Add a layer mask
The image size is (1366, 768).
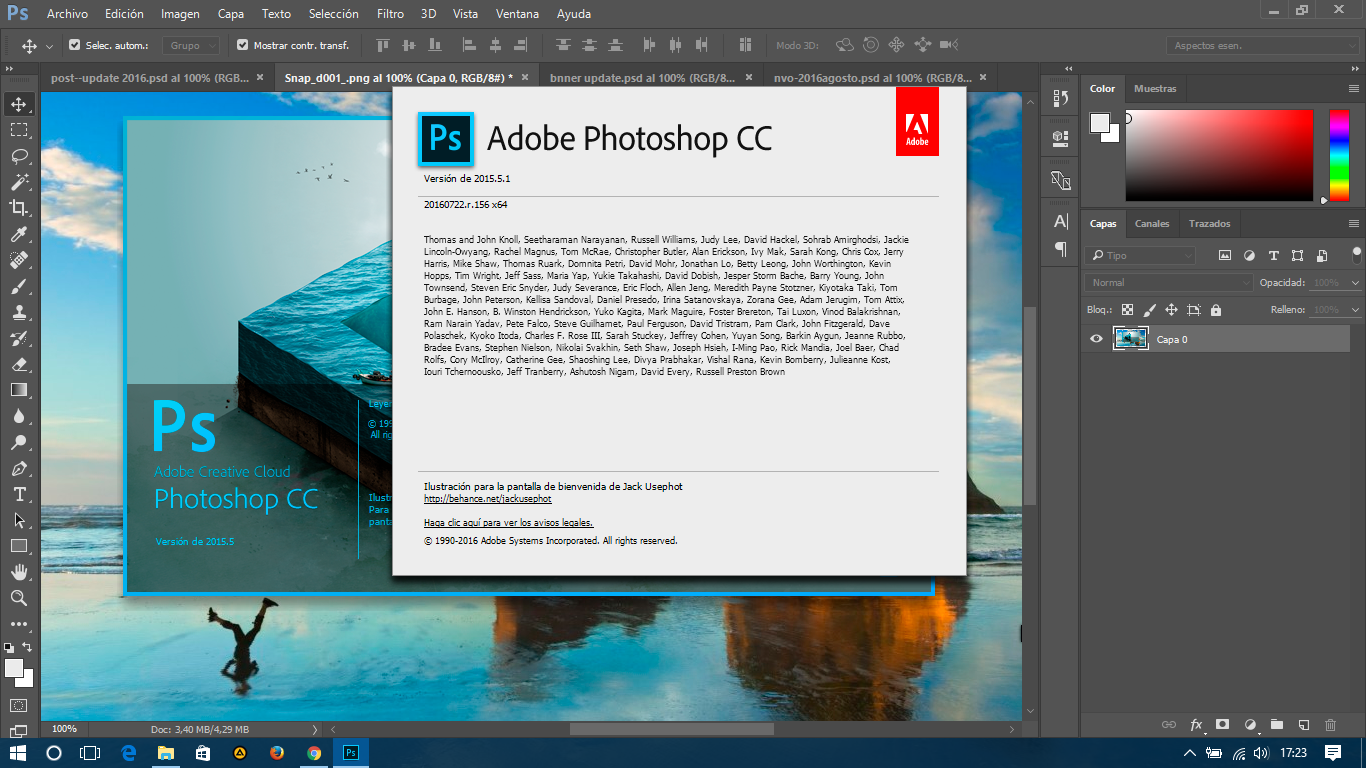click(1222, 724)
